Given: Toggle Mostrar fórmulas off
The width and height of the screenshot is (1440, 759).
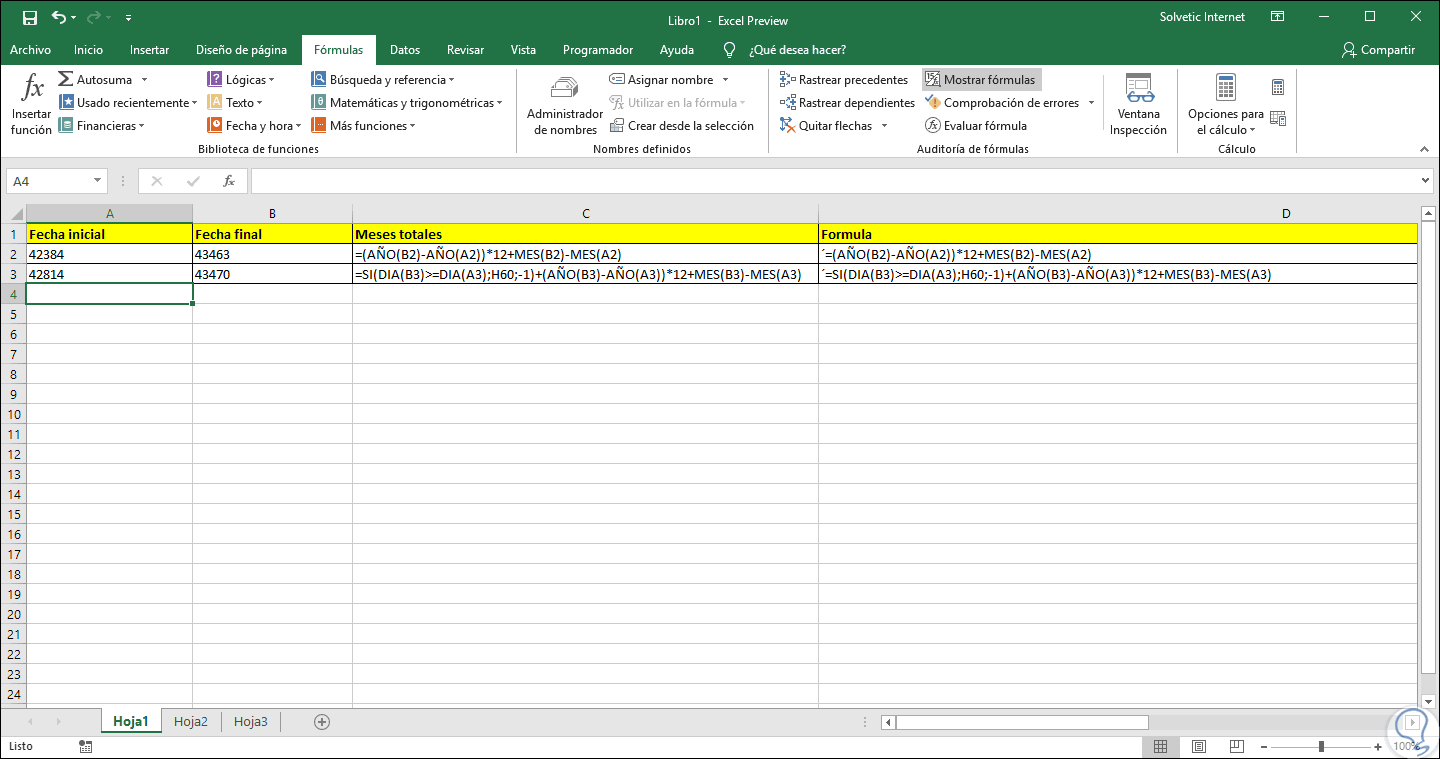Looking at the screenshot, I should point(981,80).
